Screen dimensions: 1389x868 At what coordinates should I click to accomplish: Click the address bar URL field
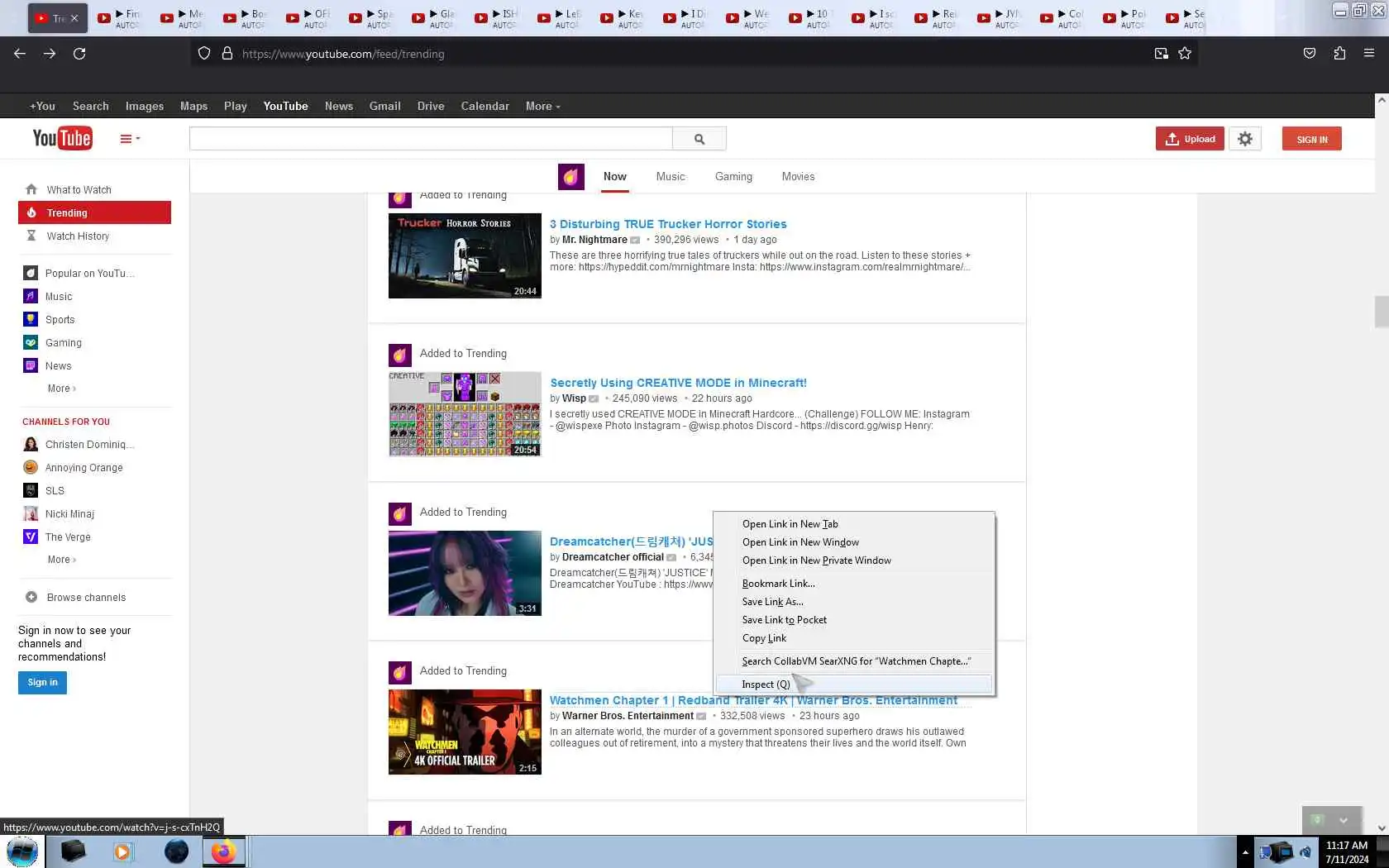coord(694,54)
